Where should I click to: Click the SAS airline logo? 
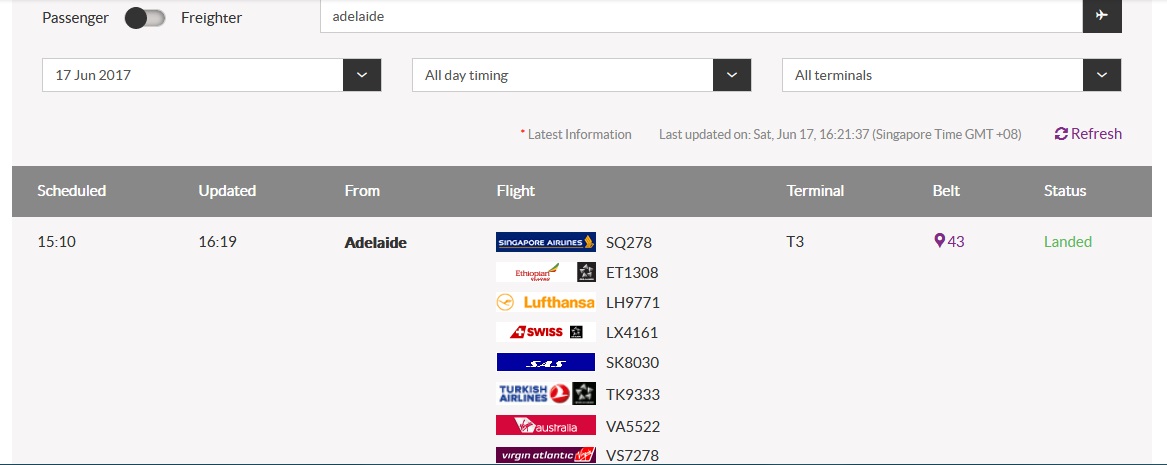[546, 362]
